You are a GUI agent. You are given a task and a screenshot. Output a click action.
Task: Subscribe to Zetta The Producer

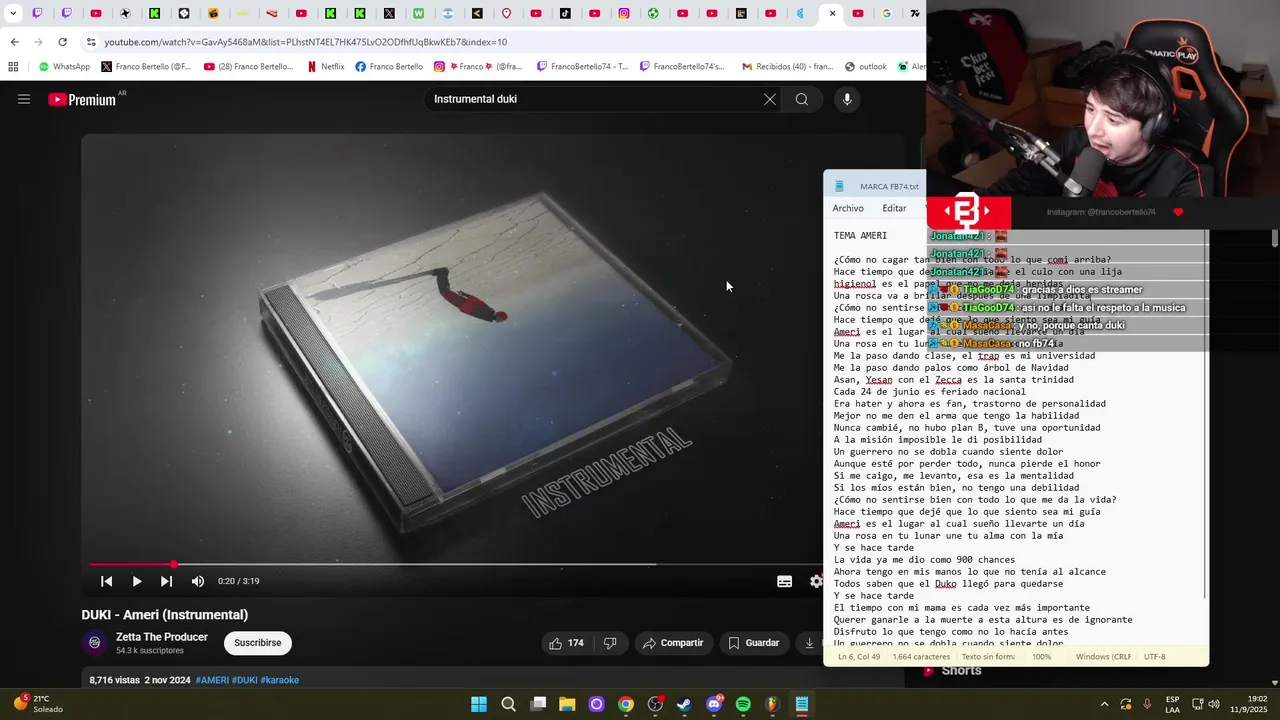click(x=258, y=643)
